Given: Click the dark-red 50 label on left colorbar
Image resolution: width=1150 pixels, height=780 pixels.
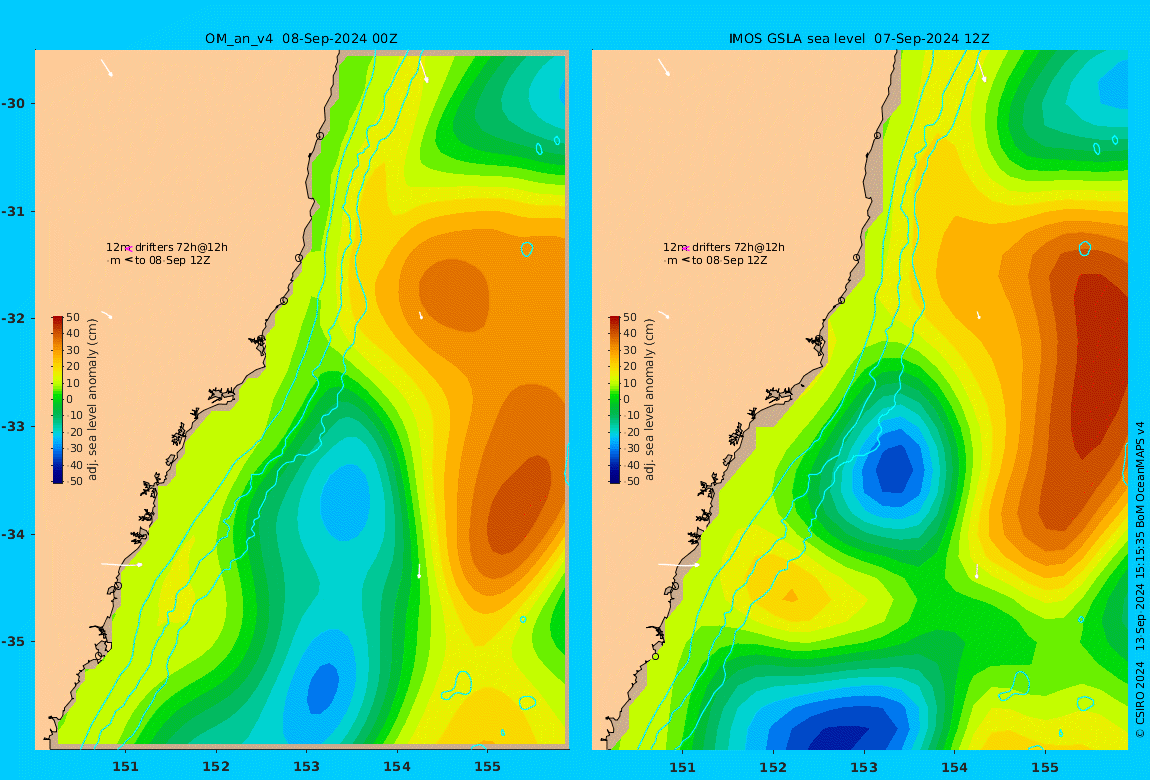Looking at the screenshot, I should point(73,318).
